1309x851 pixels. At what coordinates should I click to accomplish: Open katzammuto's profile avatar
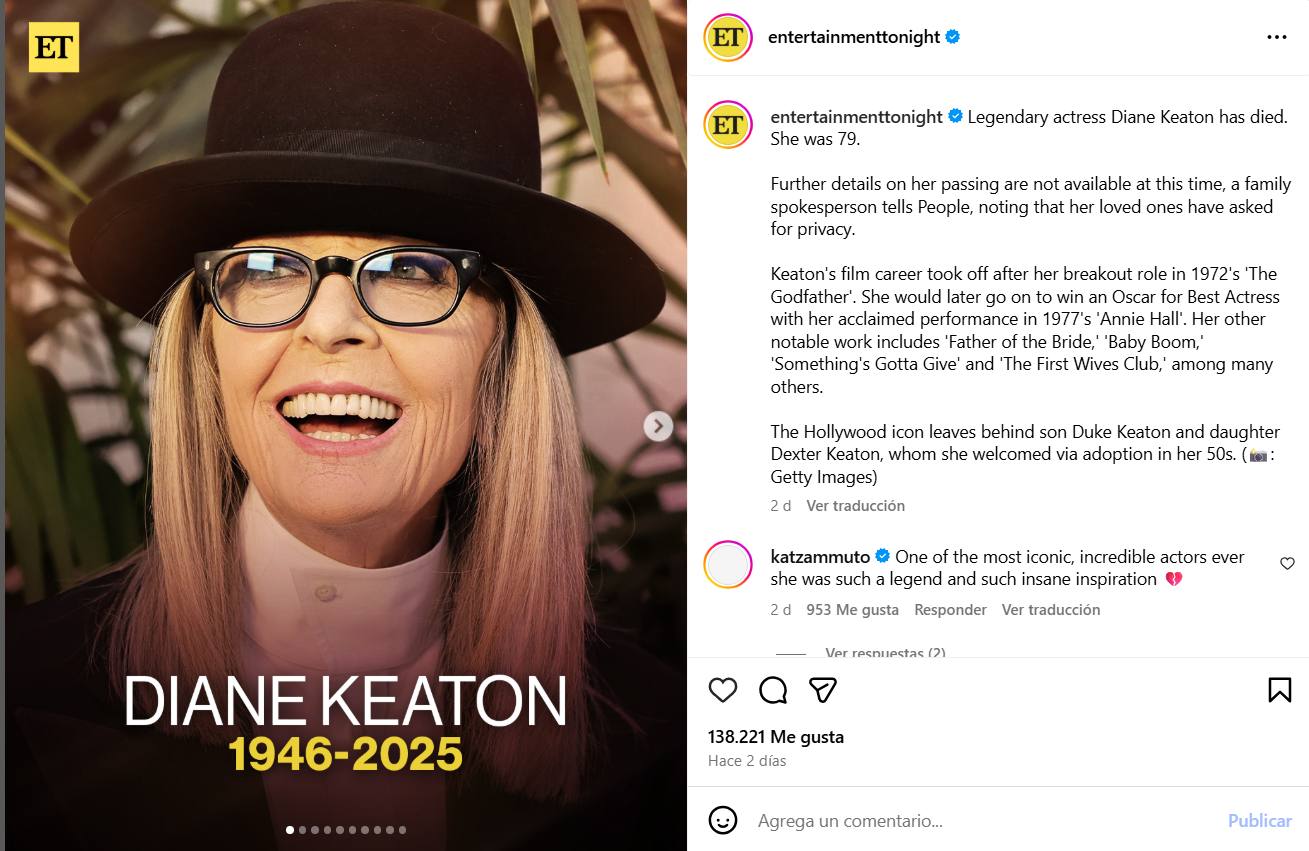point(727,564)
